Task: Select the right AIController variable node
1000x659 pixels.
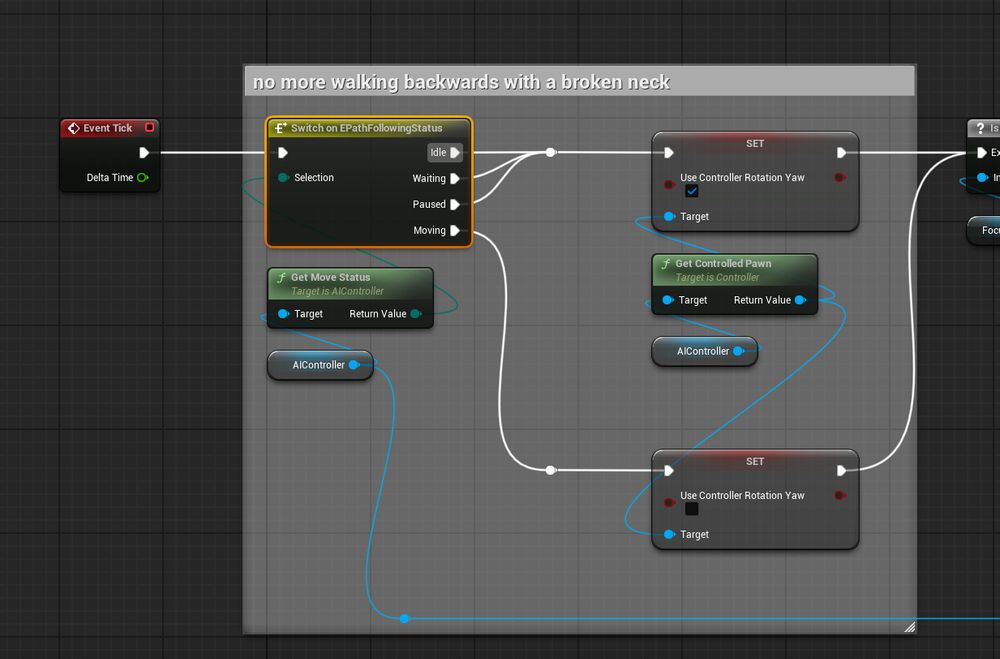Action: pyautogui.click(x=705, y=351)
